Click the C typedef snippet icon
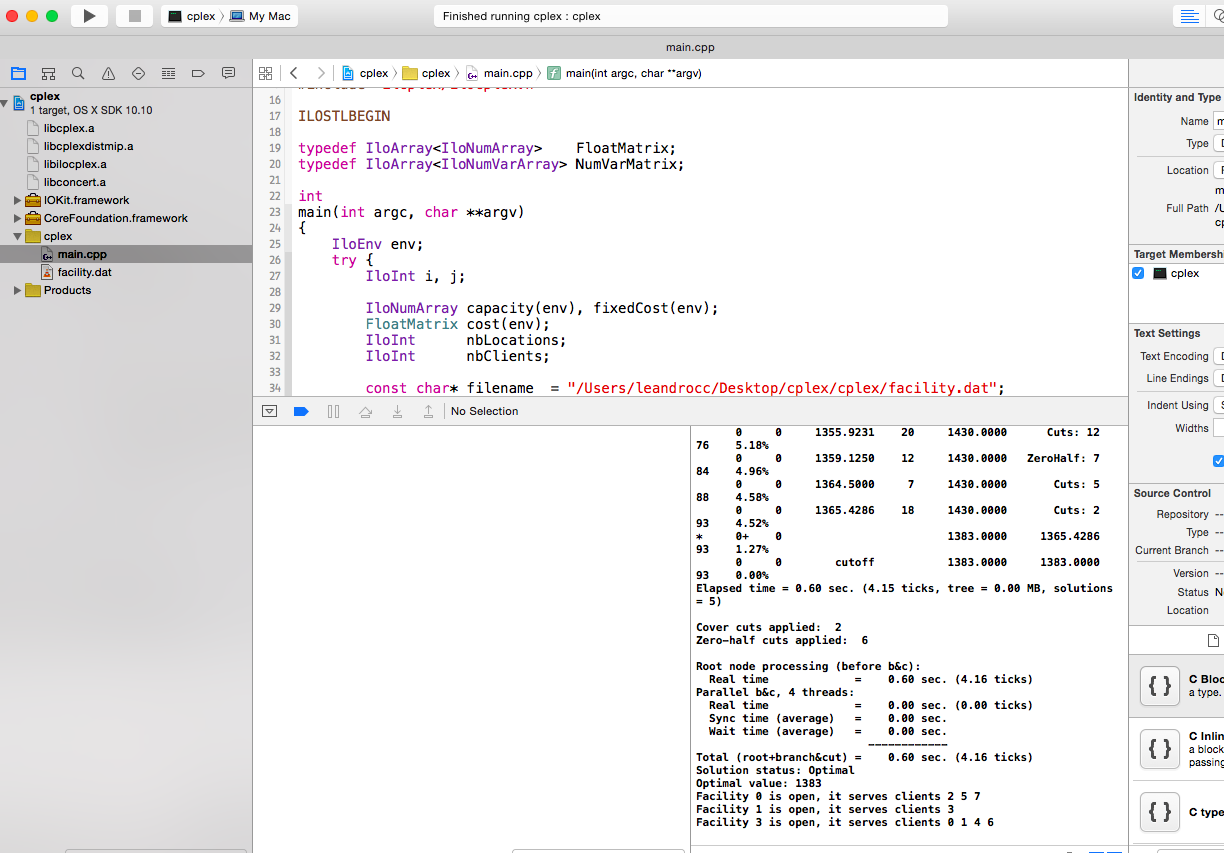The height and width of the screenshot is (853, 1224). [x=1160, y=812]
